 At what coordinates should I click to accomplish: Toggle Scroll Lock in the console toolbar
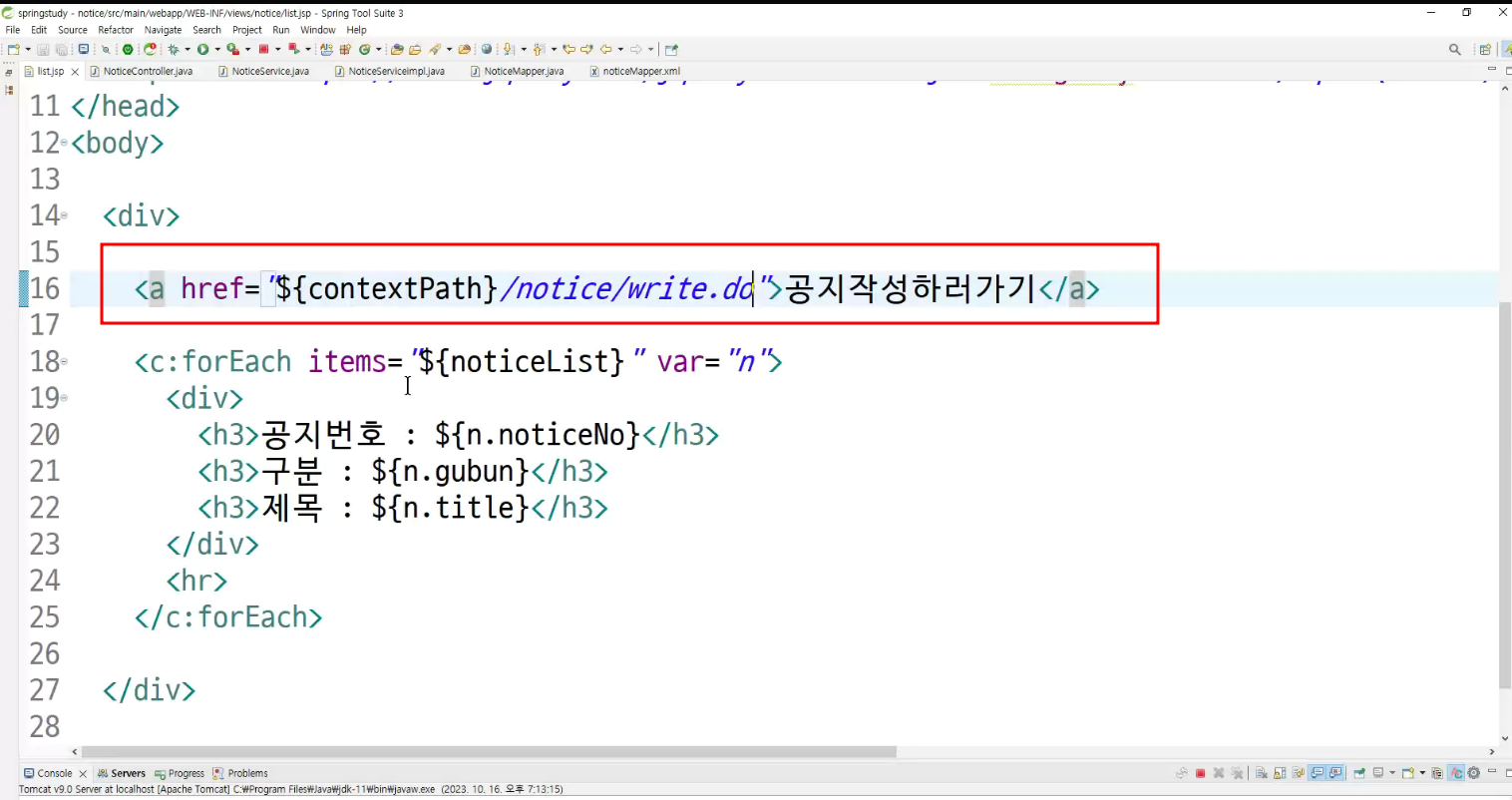[1280, 773]
